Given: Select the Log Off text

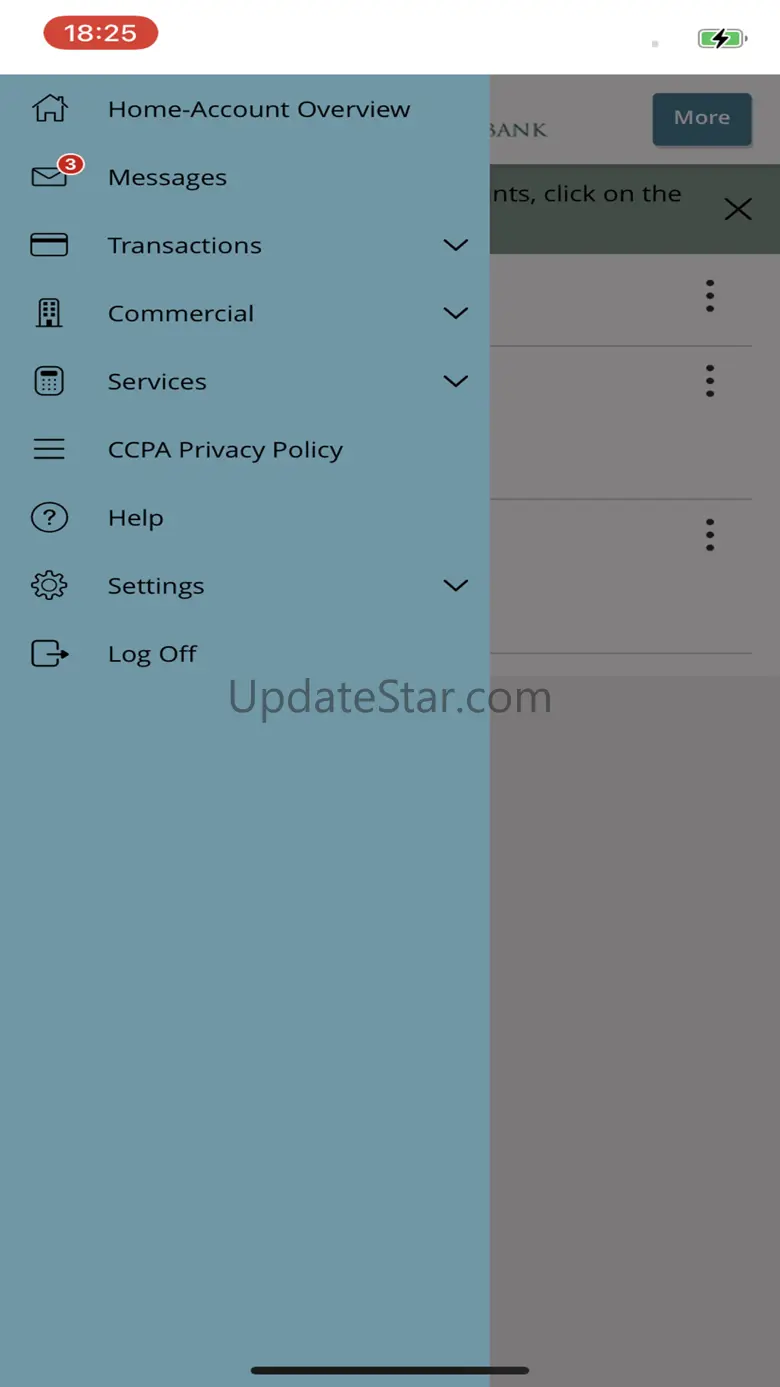Looking at the screenshot, I should [x=152, y=654].
